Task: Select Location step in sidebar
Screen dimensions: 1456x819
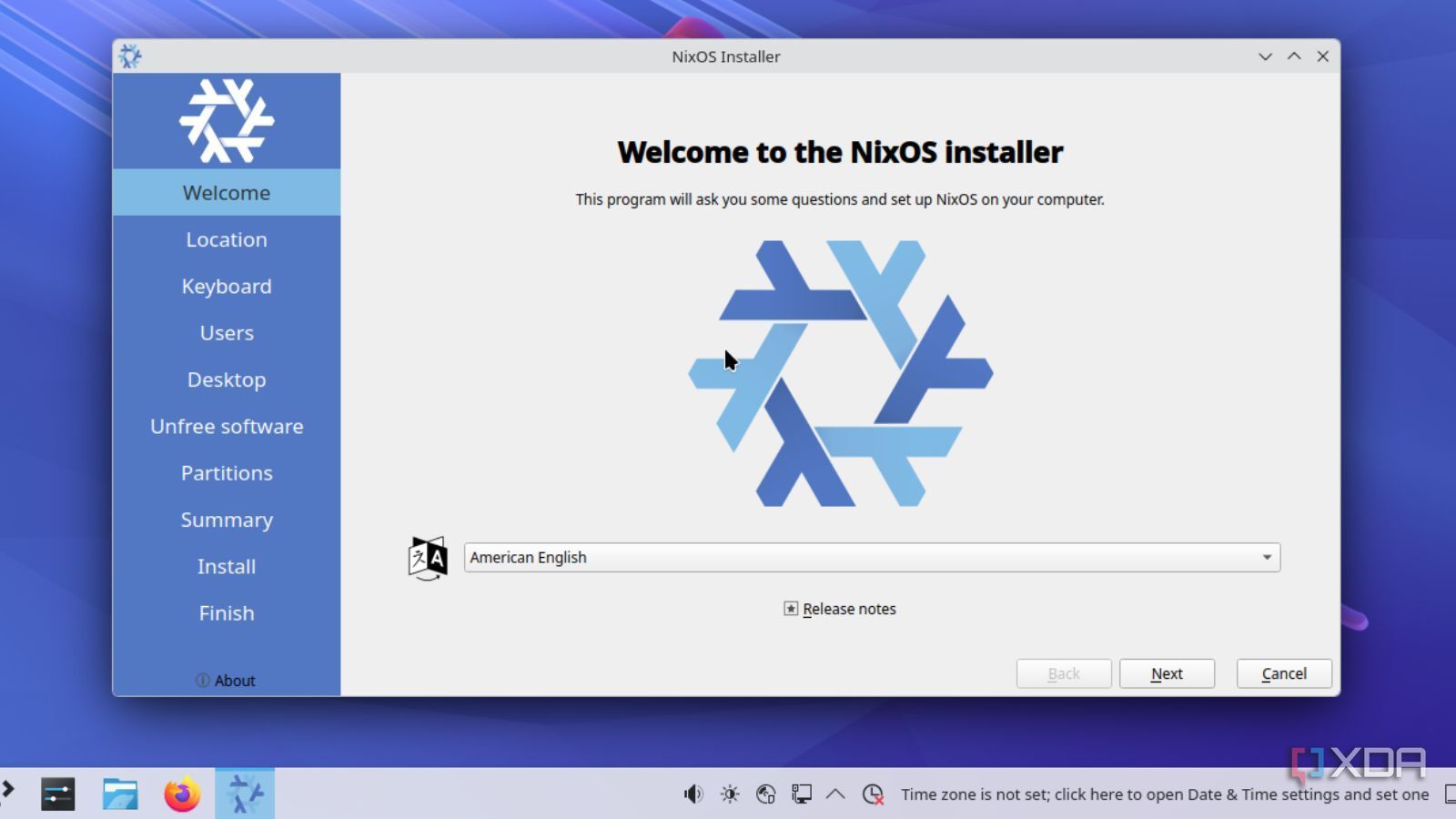Action: 227,239
